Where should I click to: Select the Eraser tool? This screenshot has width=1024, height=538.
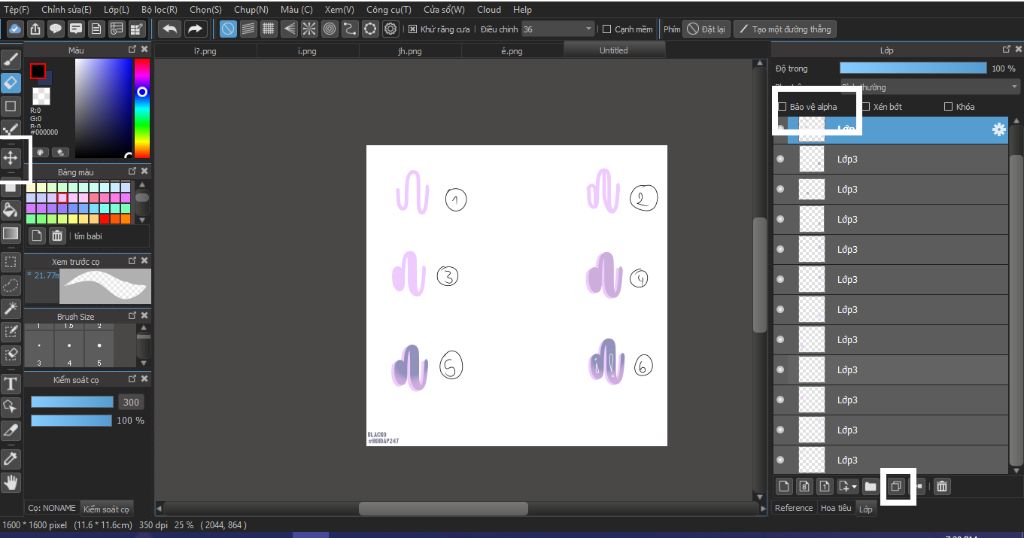11,82
